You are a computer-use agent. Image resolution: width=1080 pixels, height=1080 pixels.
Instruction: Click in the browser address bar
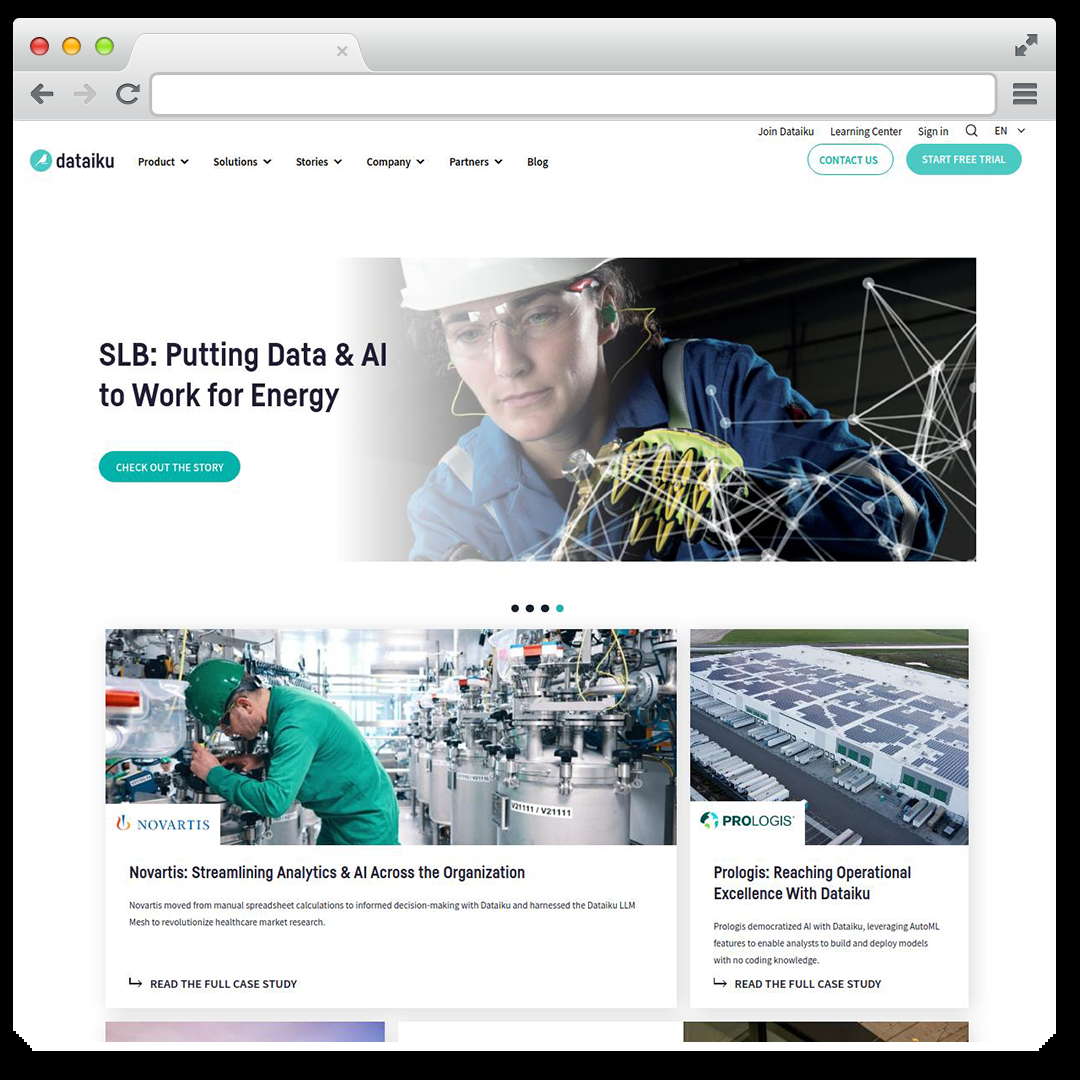coord(573,94)
